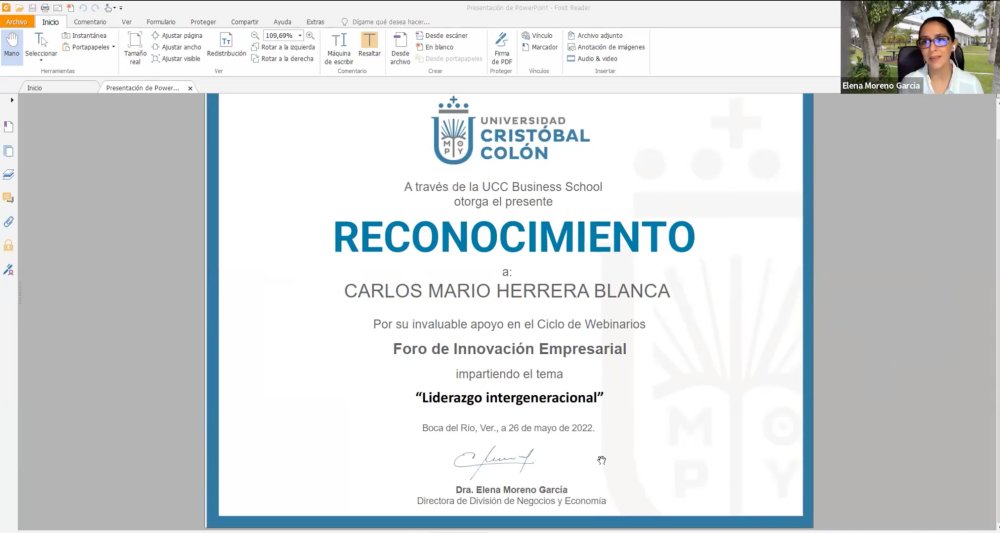
Task: Activate Redistribución reflow view
Action: [226, 45]
